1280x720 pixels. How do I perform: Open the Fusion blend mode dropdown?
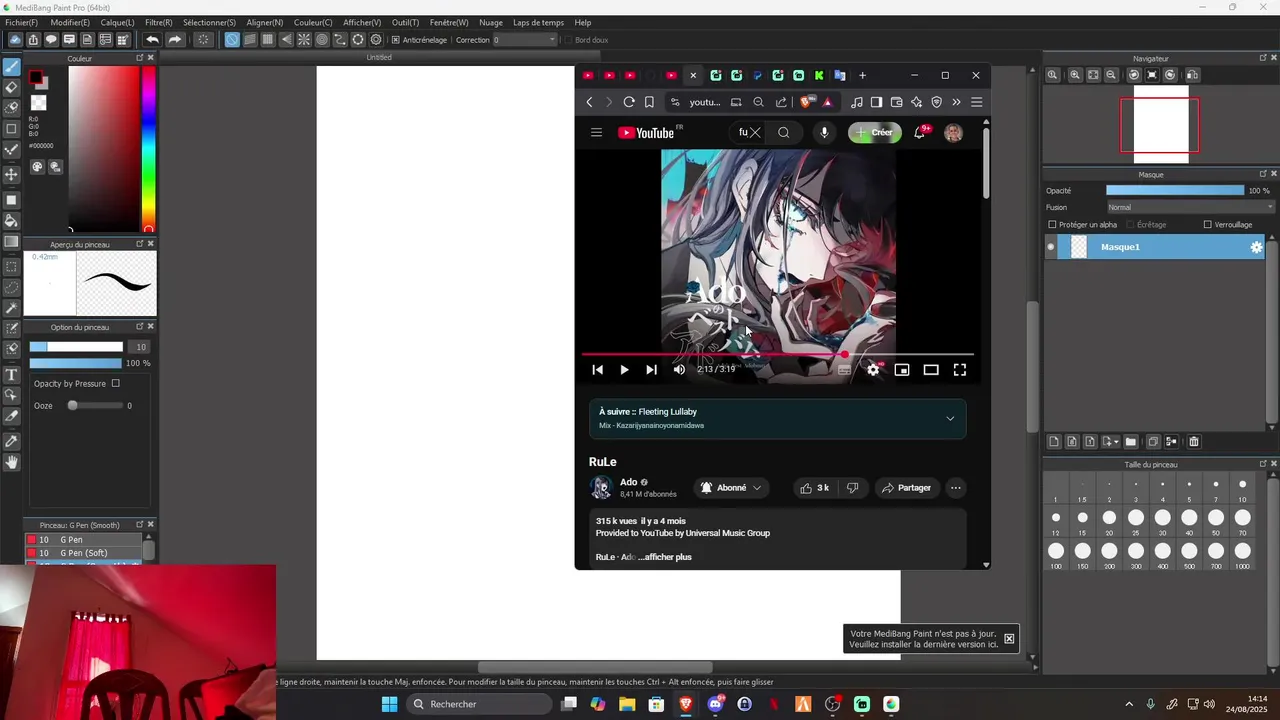pos(1190,207)
